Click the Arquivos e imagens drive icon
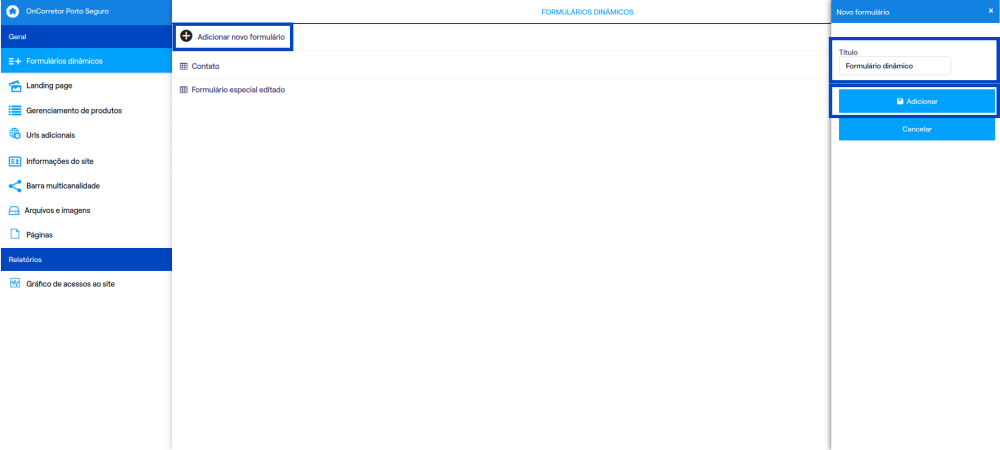 pyautogui.click(x=14, y=210)
